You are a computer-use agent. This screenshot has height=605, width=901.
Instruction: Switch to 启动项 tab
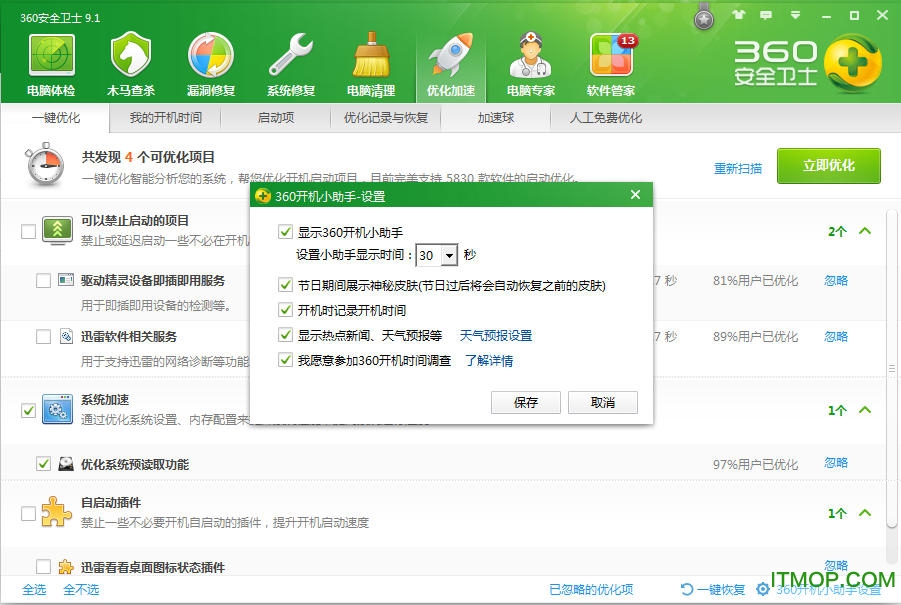tap(276, 118)
